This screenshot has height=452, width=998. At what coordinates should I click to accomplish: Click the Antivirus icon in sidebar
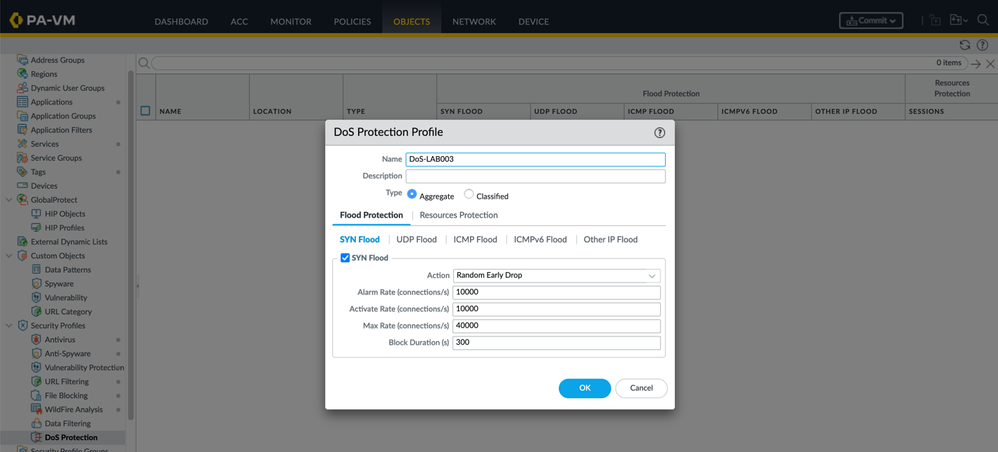[x=37, y=340]
